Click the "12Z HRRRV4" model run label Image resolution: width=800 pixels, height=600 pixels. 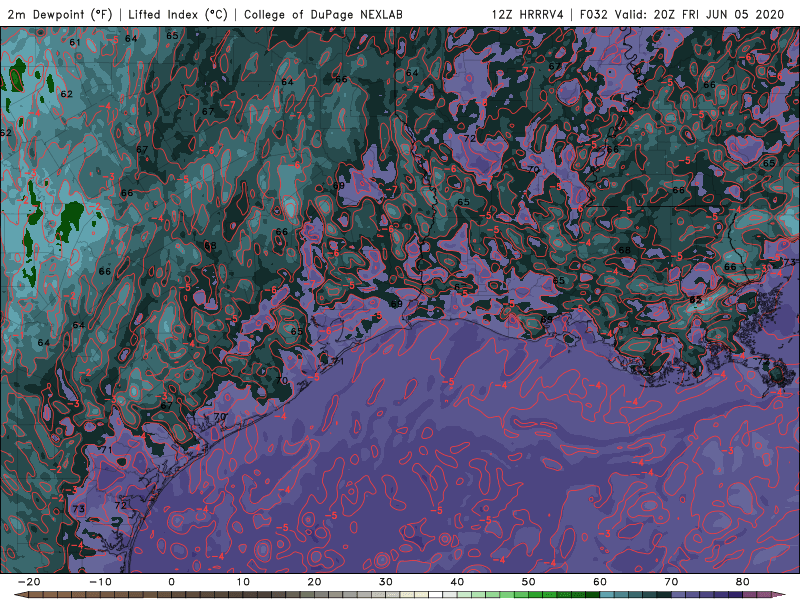pos(527,14)
